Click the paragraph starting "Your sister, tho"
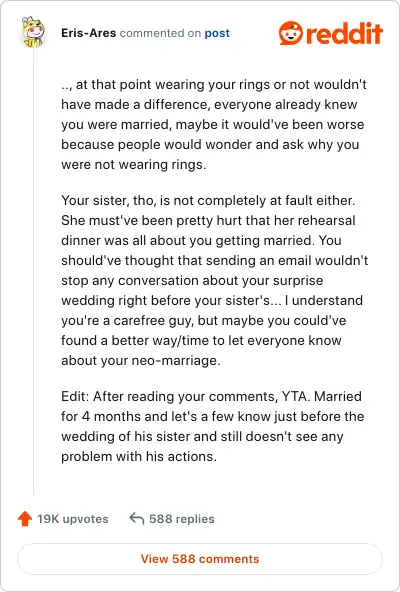 (x=215, y=280)
